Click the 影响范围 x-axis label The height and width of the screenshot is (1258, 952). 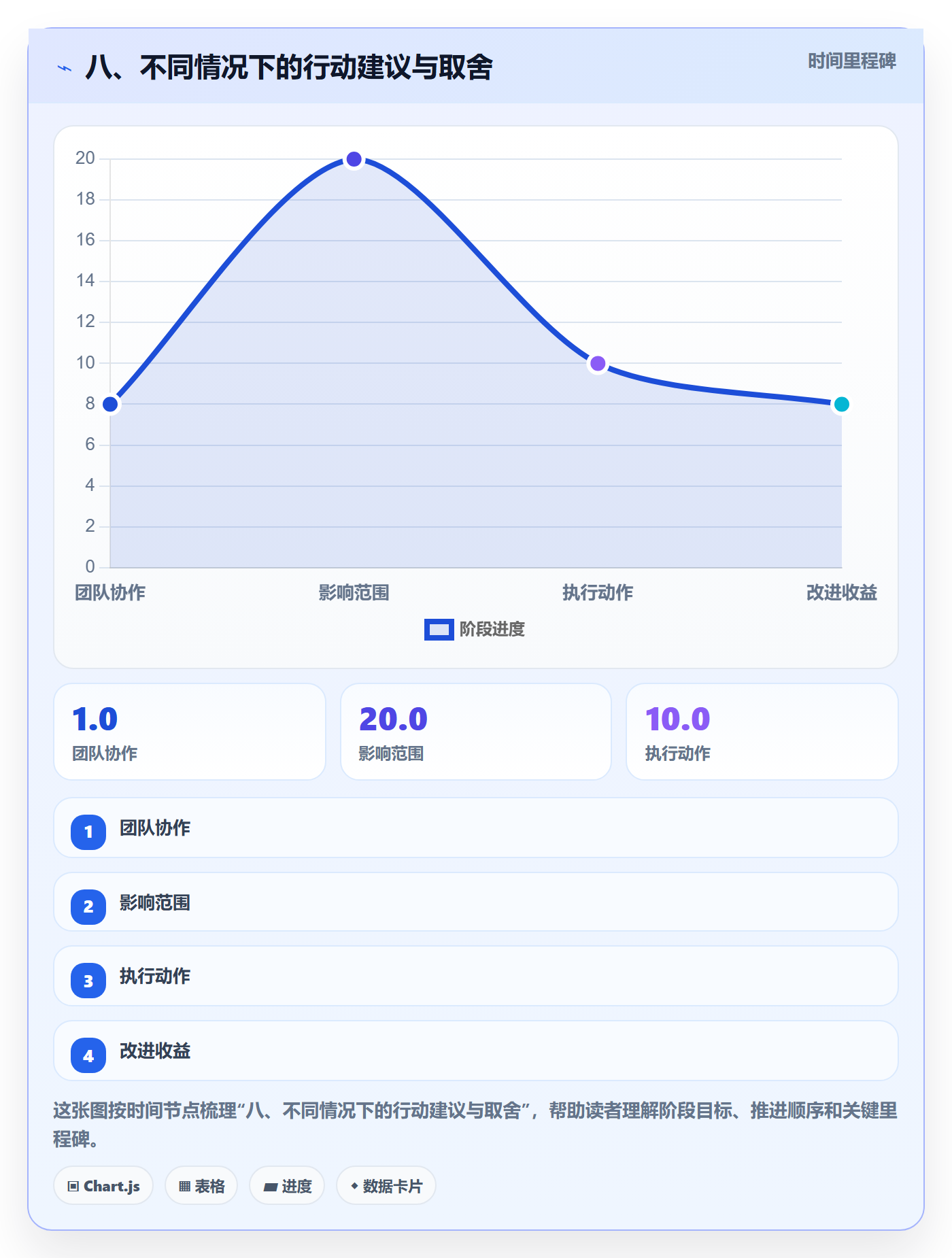354,592
